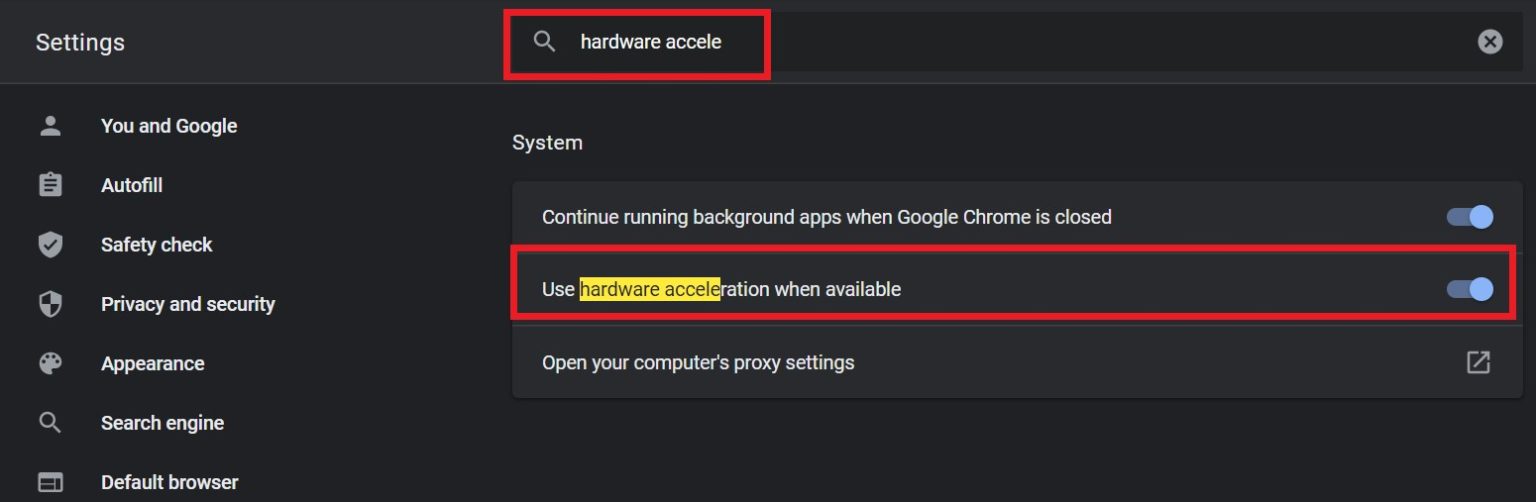
Task: Click the Autofill clipboard icon
Action: (x=50, y=185)
